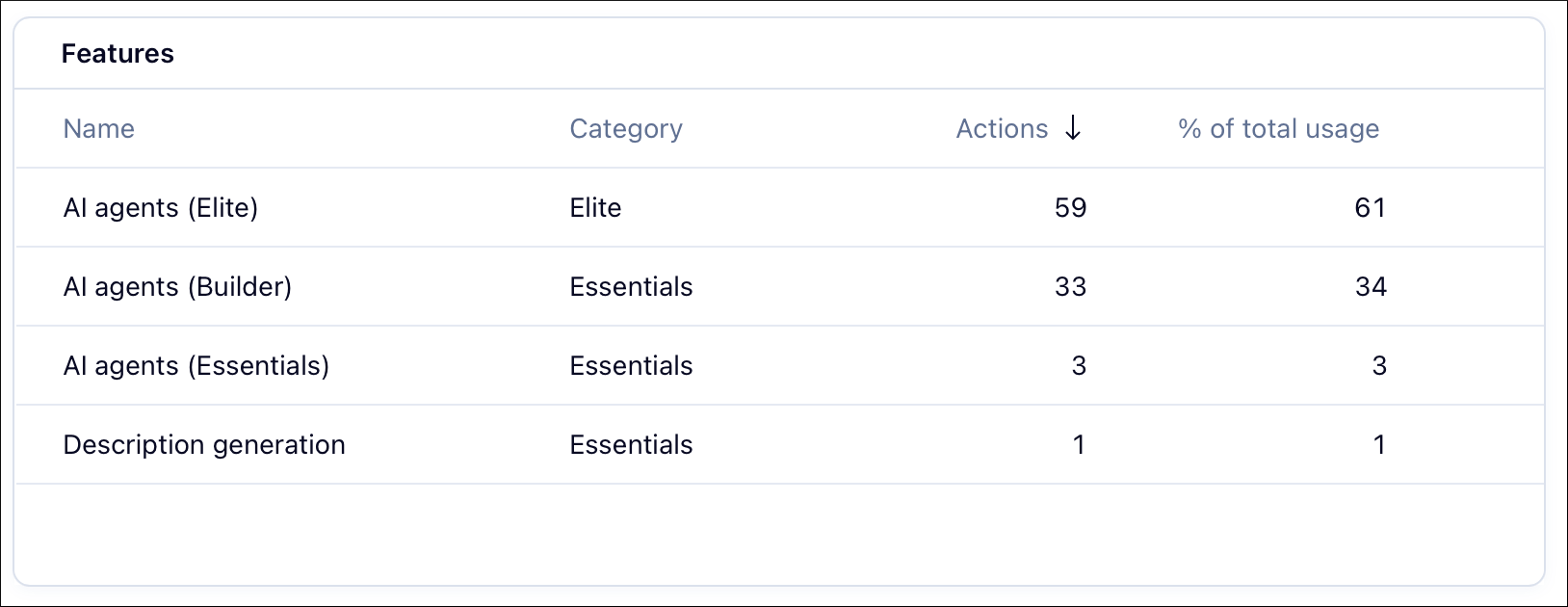Click the 61 percent usage value

pos(1371,208)
